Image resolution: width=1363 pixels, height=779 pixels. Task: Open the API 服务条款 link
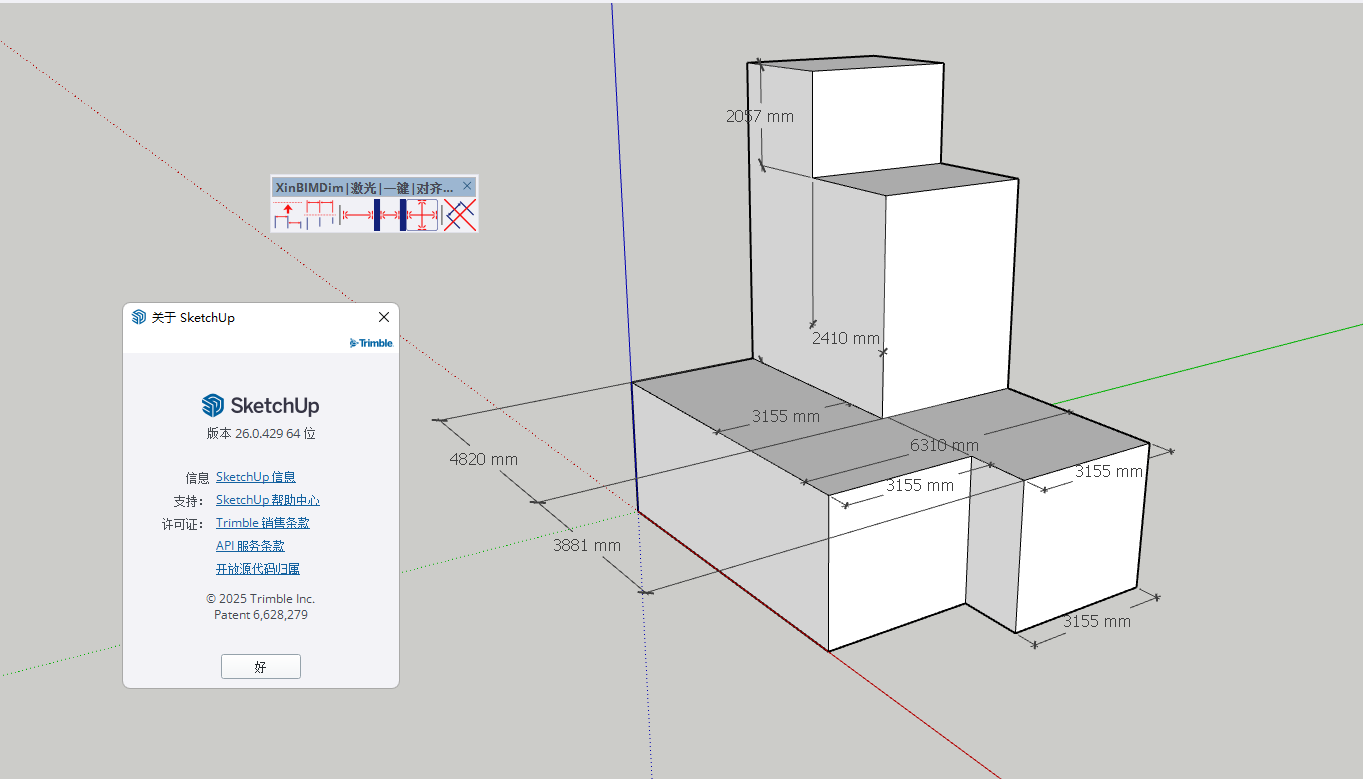coord(250,546)
